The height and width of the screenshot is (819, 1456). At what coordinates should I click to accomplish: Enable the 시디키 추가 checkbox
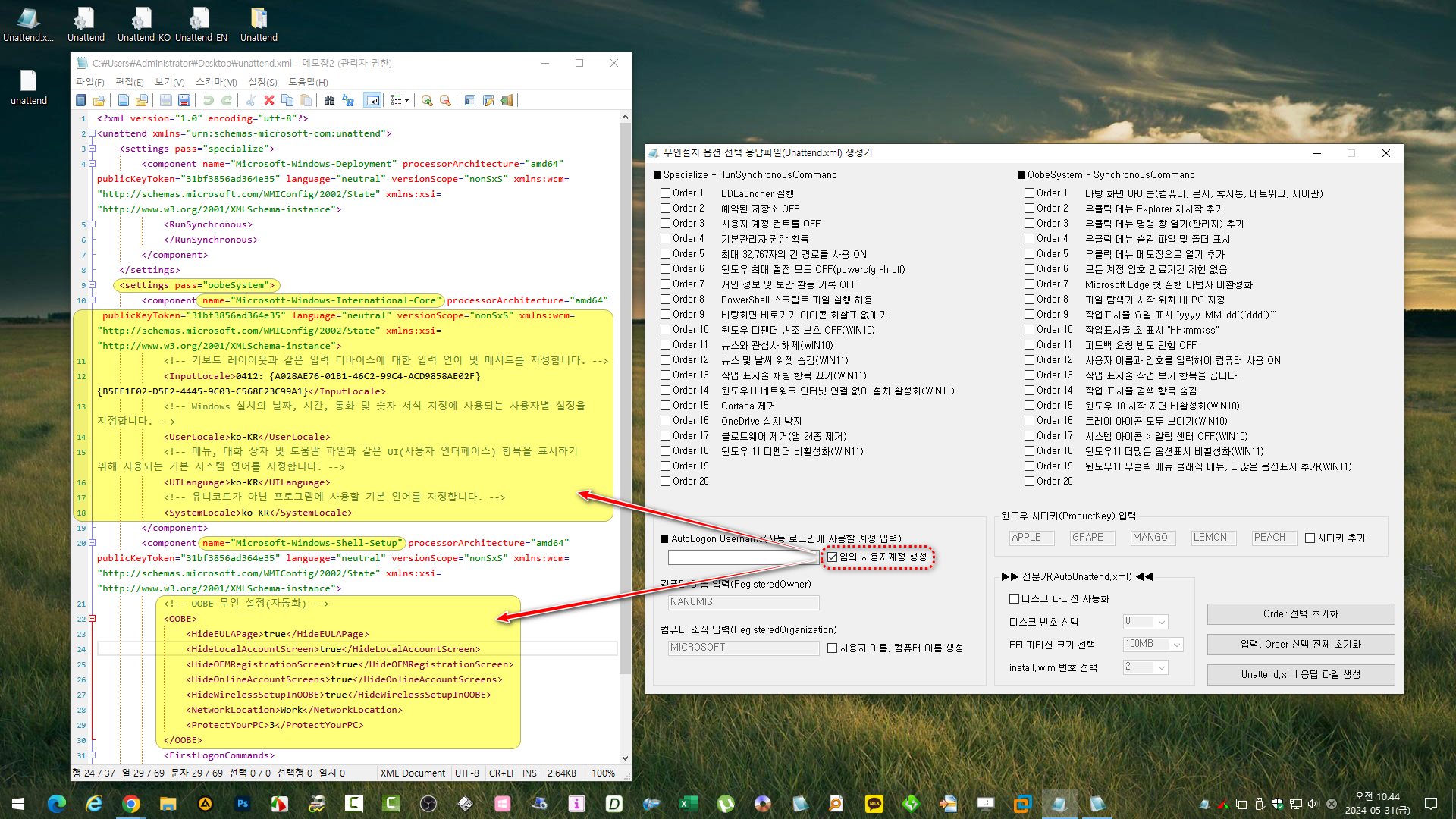pyautogui.click(x=1310, y=538)
